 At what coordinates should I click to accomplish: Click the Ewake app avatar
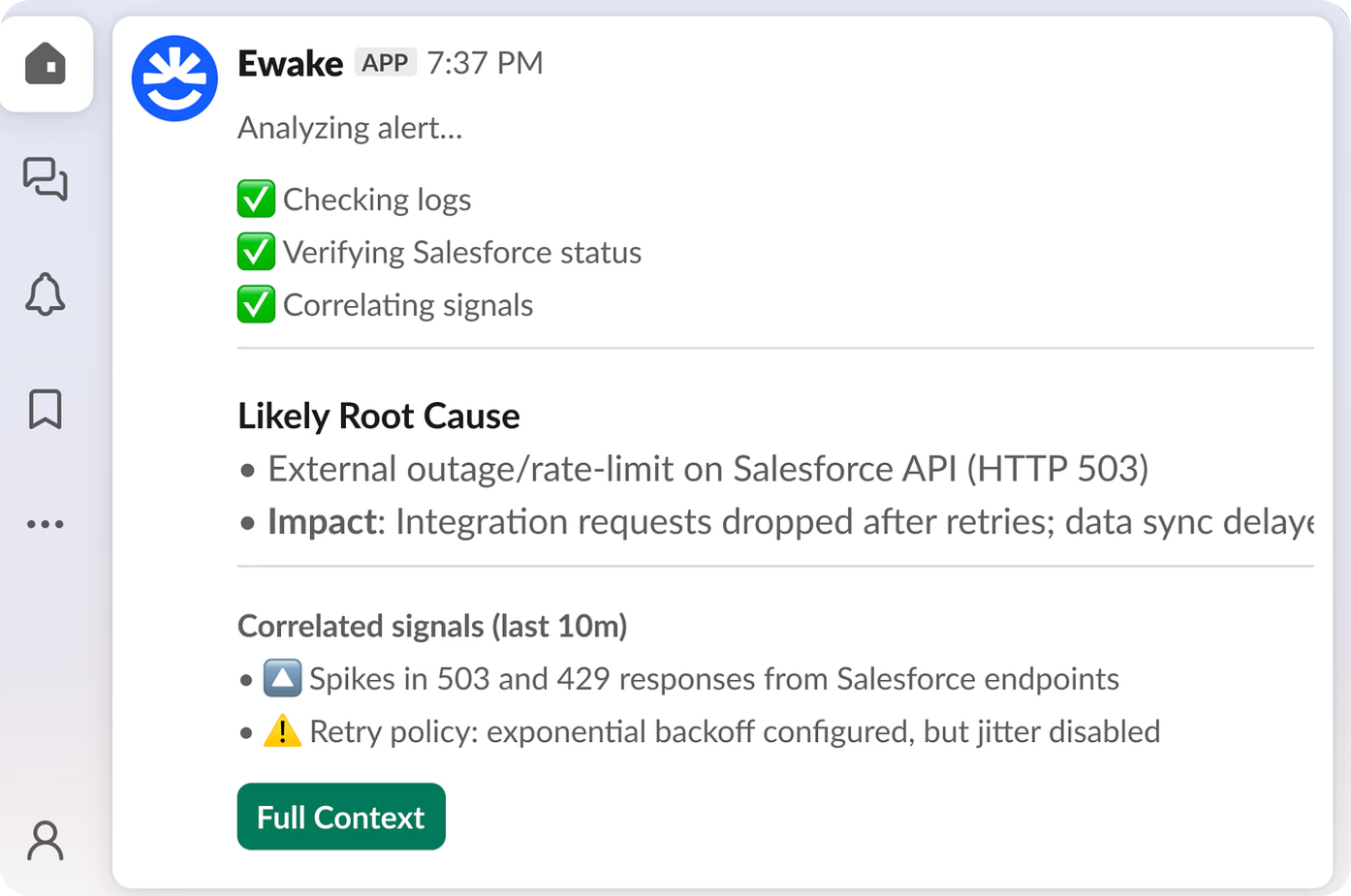(x=174, y=78)
